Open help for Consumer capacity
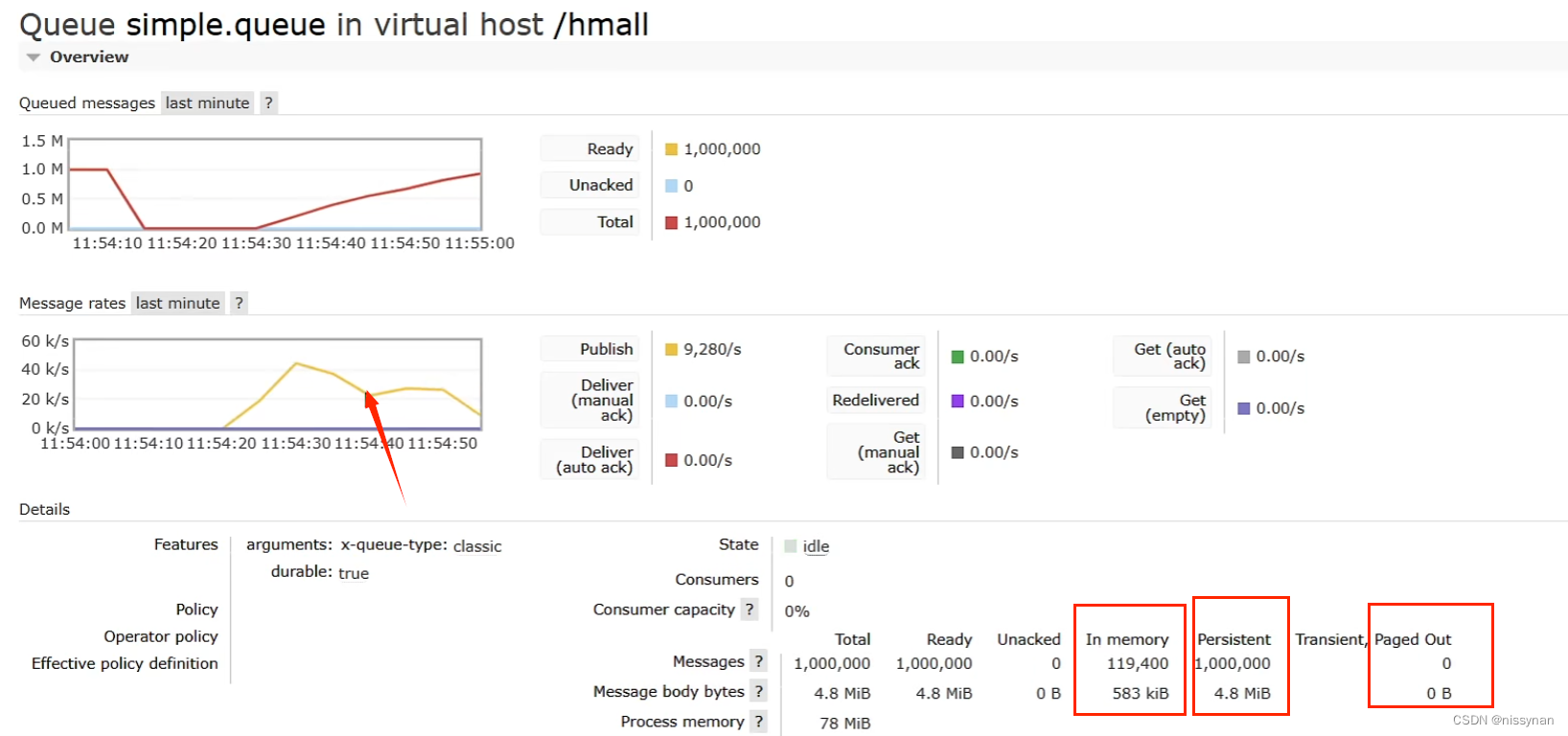 click(749, 609)
